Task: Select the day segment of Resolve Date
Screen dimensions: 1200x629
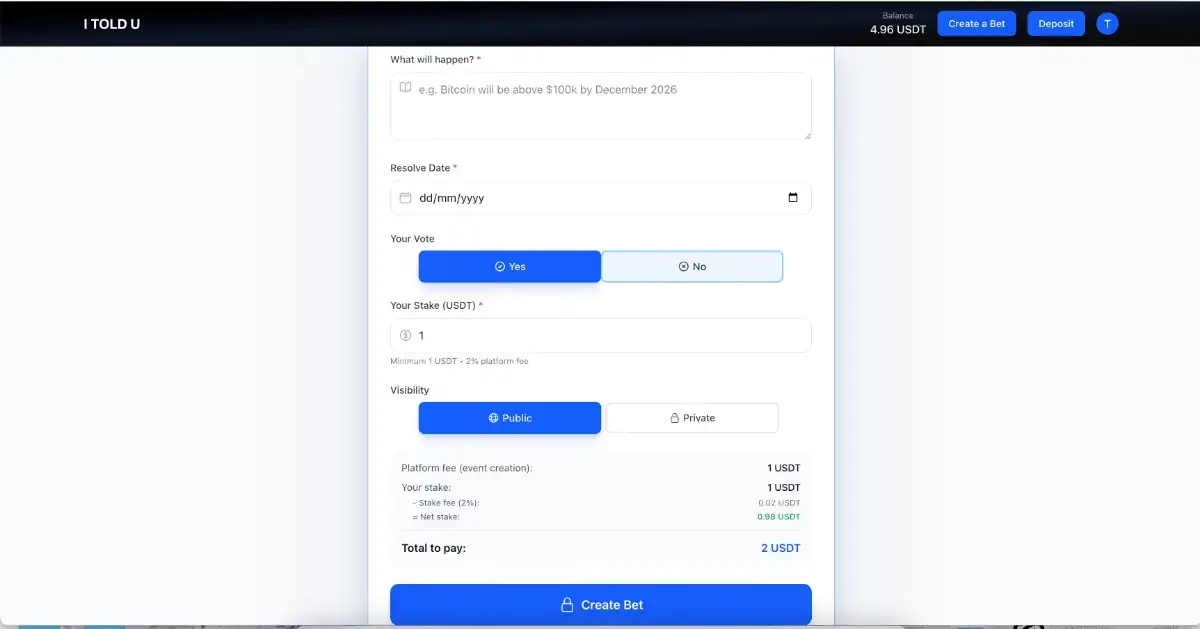Action: (425, 198)
